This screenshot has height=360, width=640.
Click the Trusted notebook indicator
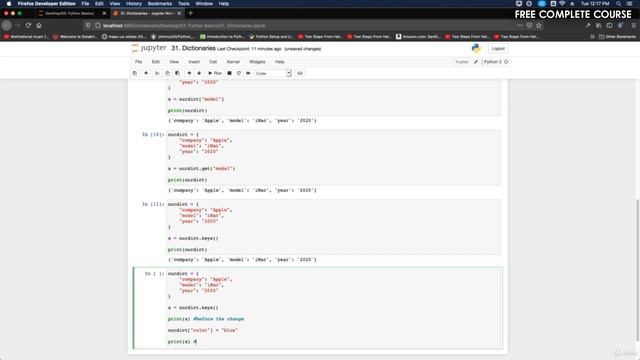point(462,62)
